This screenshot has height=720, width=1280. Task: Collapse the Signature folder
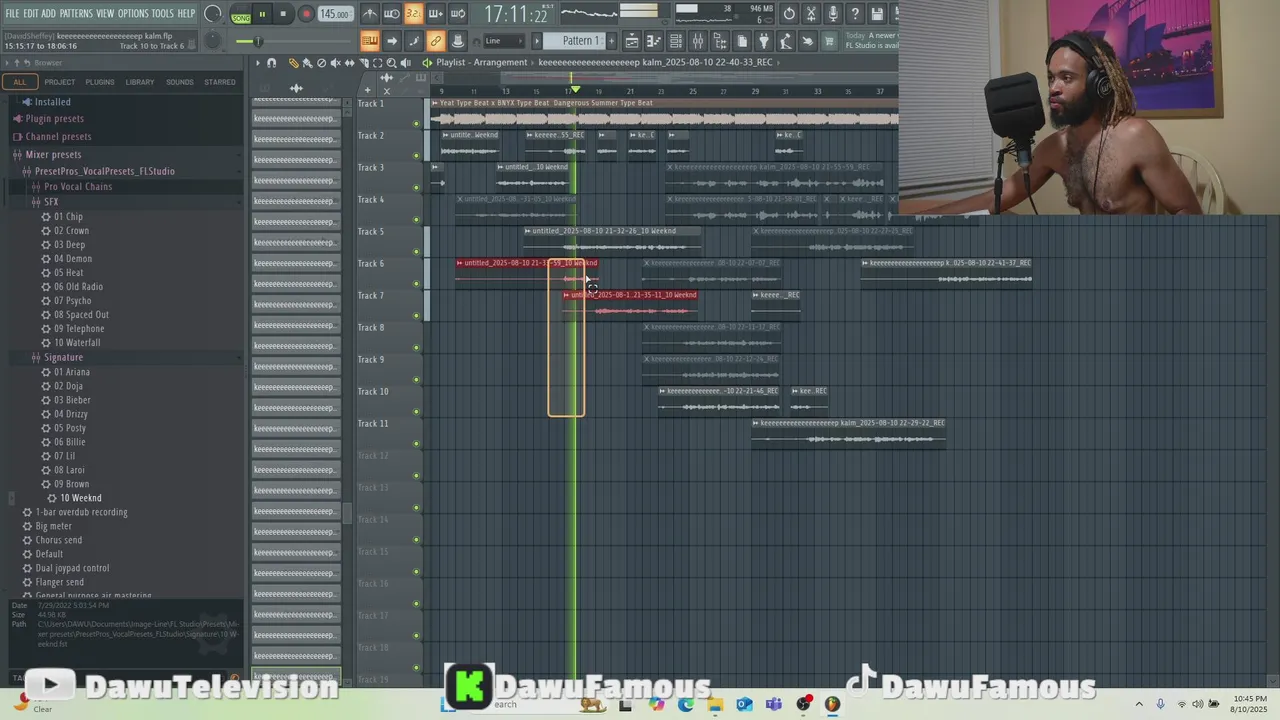[x=63, y=357]
